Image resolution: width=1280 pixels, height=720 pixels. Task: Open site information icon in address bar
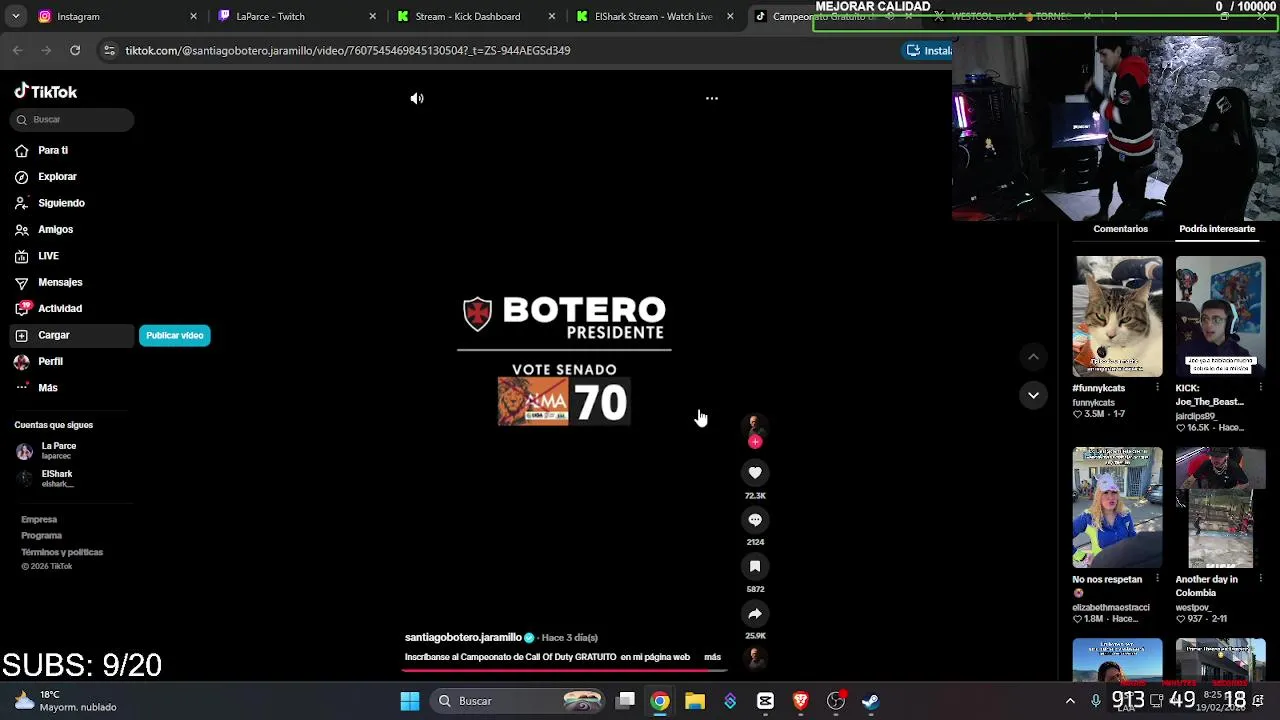pos(109,50)
